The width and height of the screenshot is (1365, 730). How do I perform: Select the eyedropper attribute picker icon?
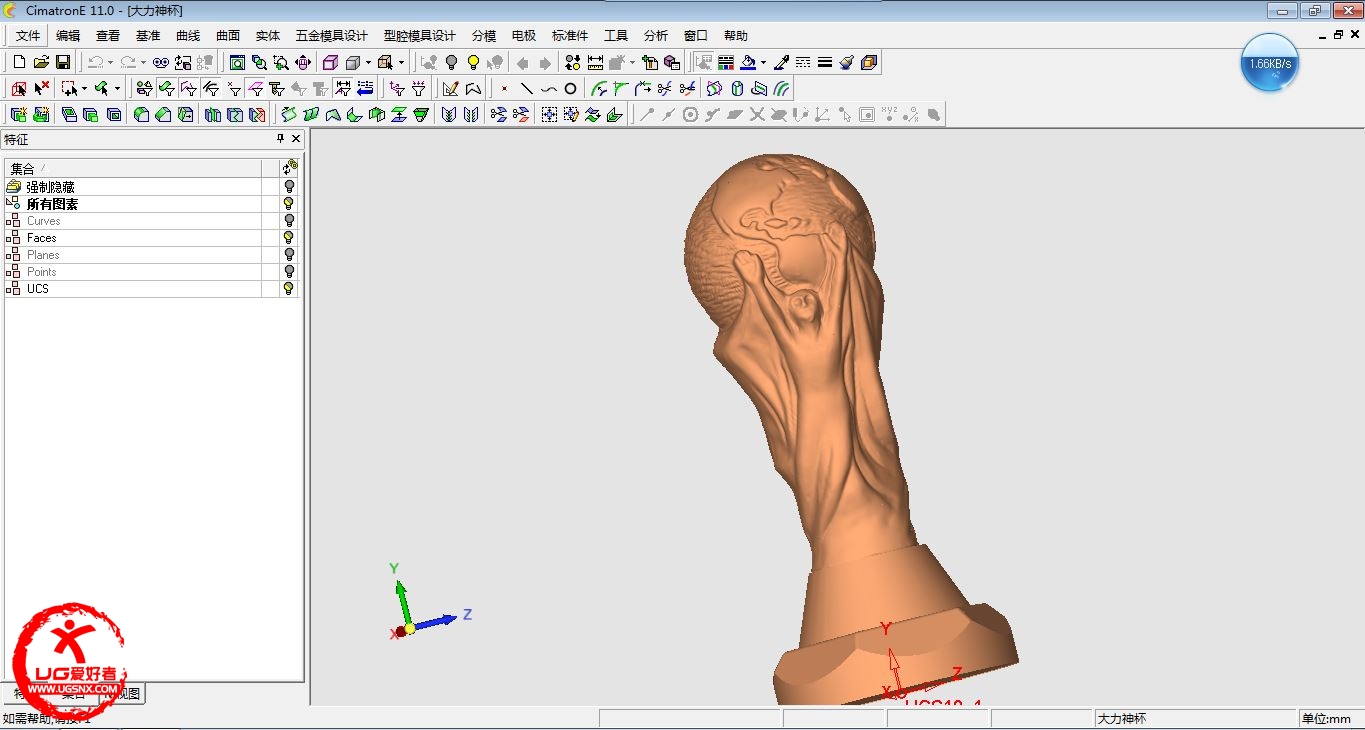point(781,62)
